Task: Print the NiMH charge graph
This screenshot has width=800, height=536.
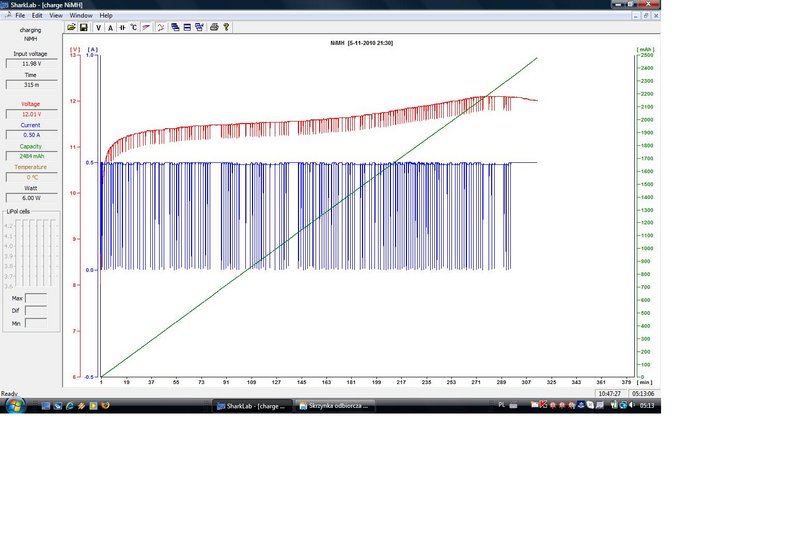Action: point(214,28)
